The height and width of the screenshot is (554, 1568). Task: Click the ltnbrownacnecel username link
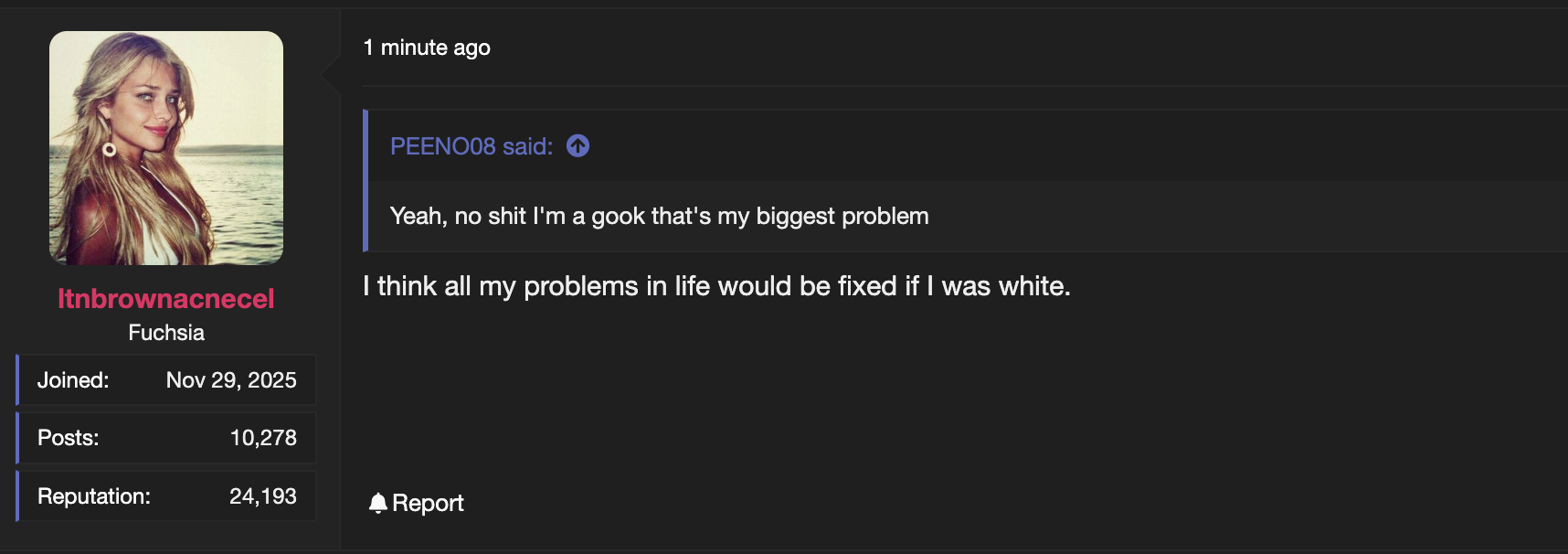(165, 298)
